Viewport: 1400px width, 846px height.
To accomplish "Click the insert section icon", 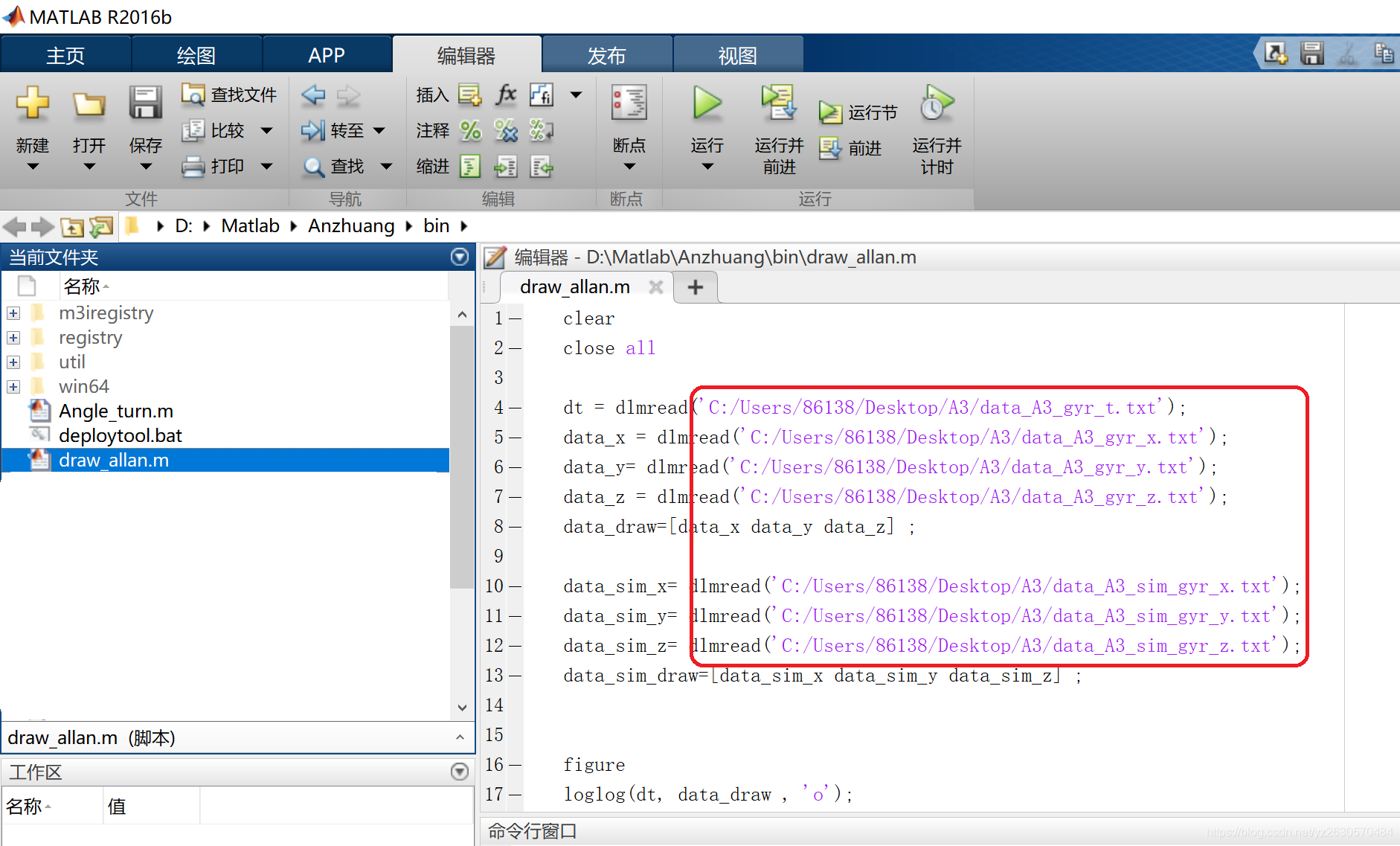I will (470, 95).
